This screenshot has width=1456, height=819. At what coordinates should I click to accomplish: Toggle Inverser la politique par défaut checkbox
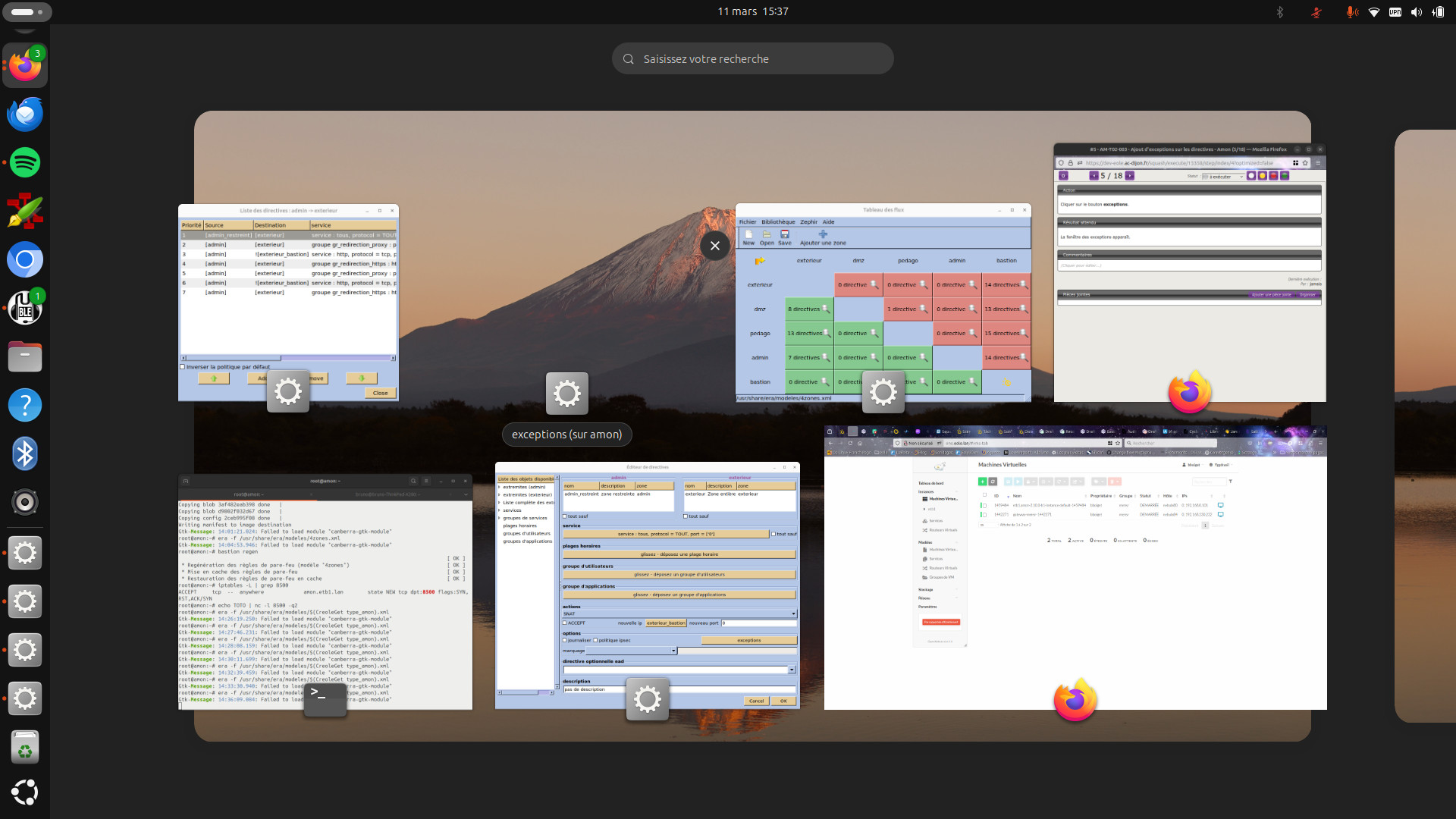pos(183,367)
